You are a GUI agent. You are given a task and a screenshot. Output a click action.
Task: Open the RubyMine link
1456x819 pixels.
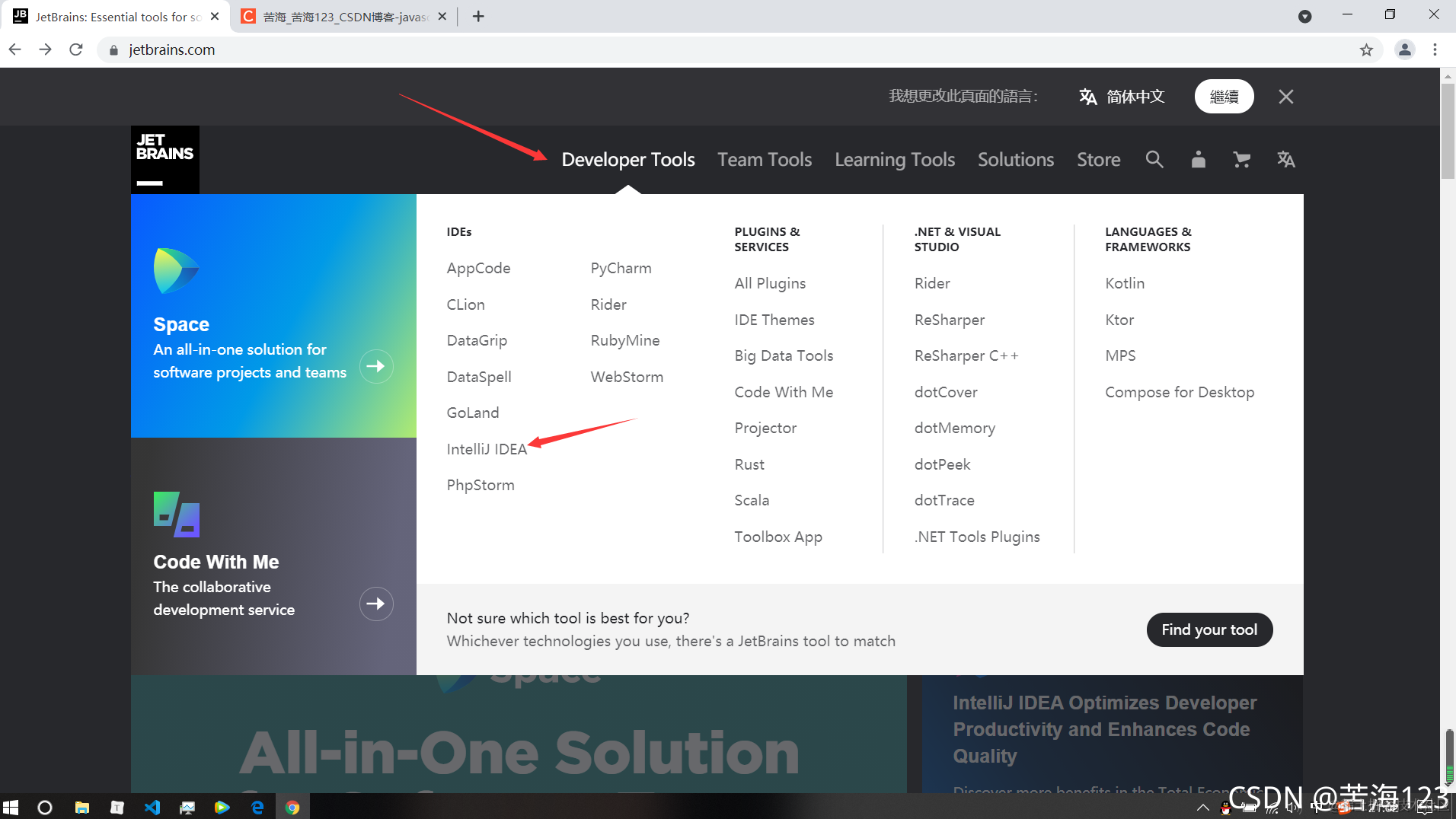625,340
